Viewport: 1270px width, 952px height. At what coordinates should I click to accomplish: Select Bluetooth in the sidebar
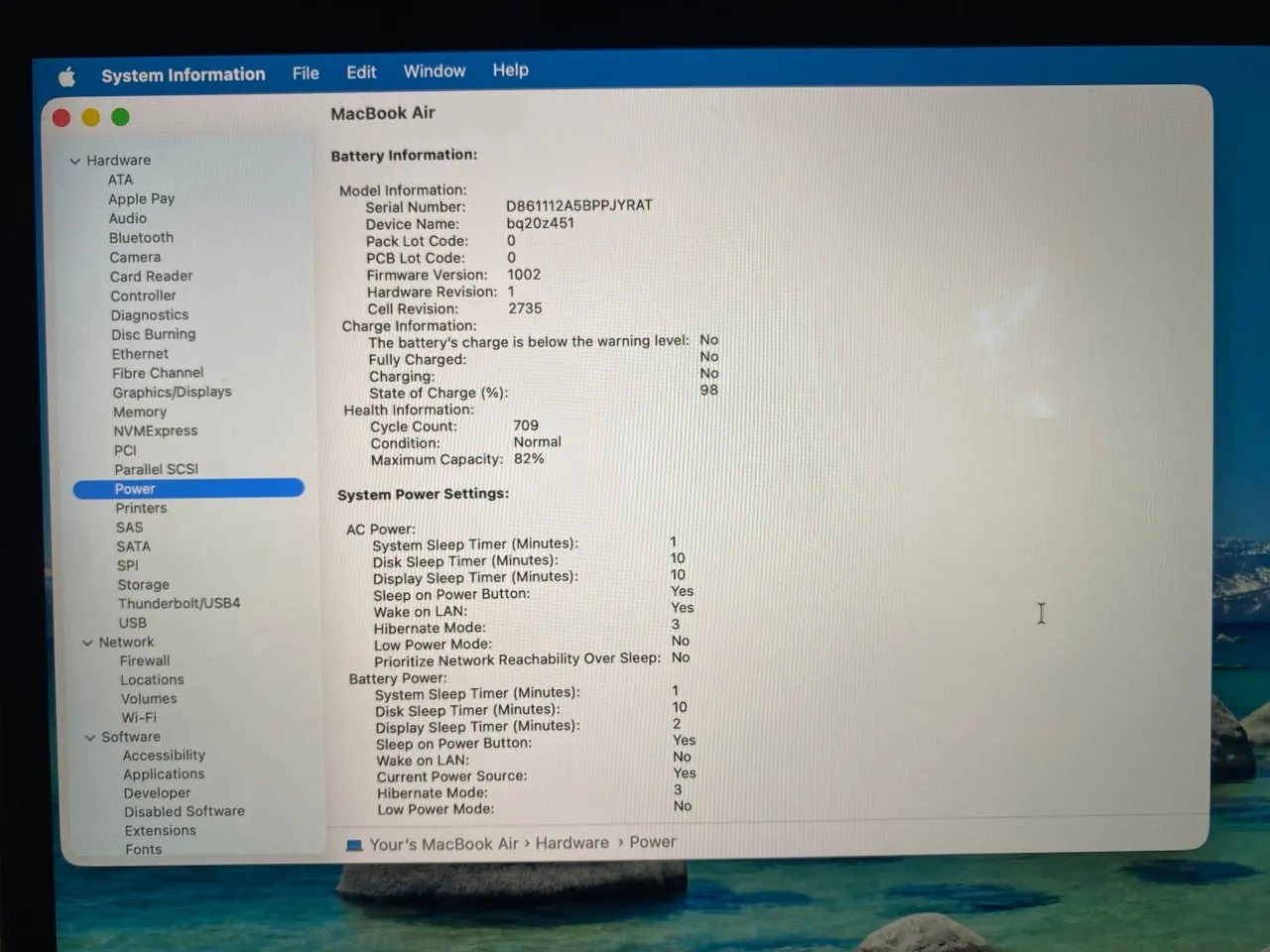(141, 238)
